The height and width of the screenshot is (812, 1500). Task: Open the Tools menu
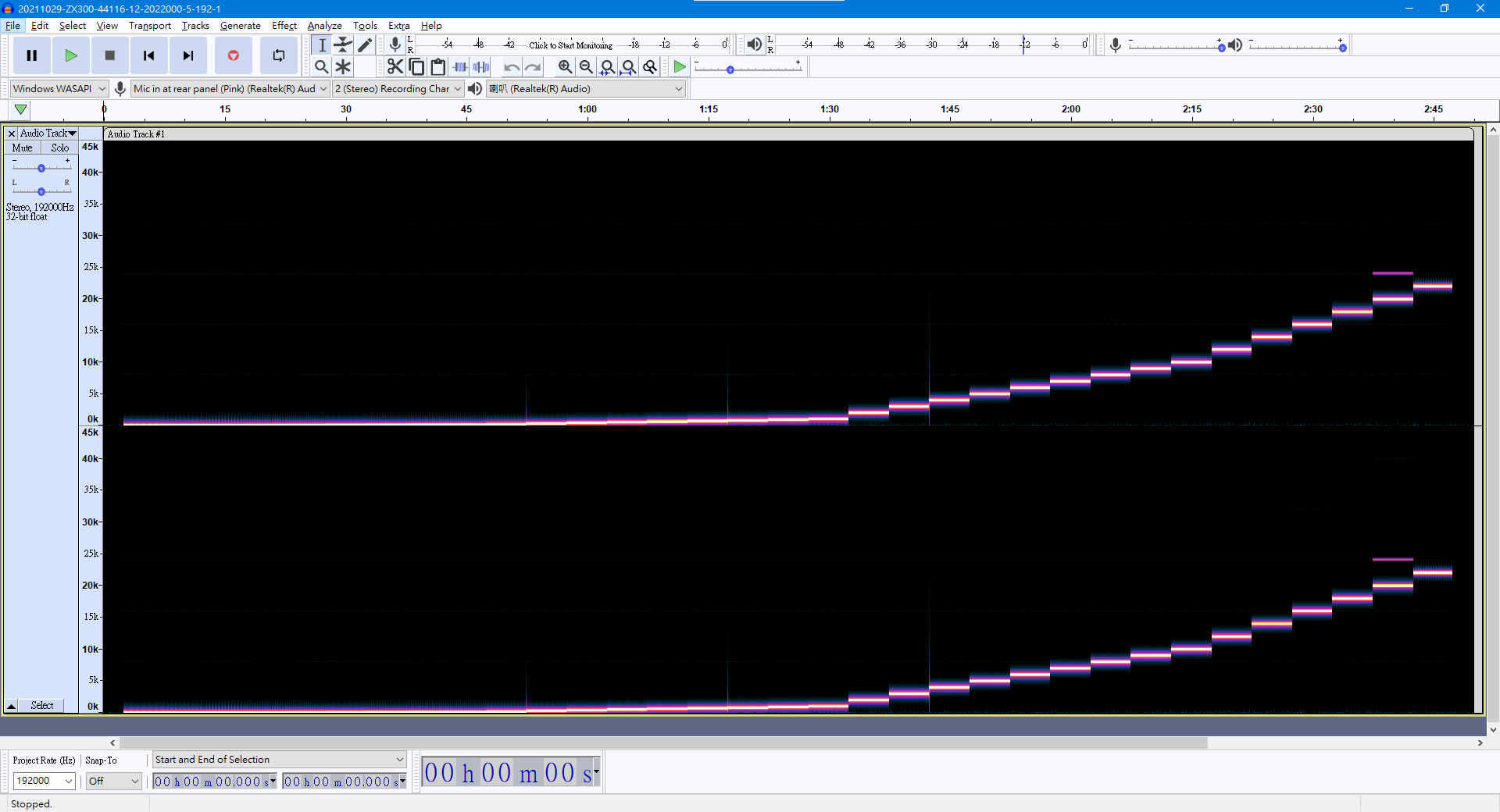tap(365, 26)
